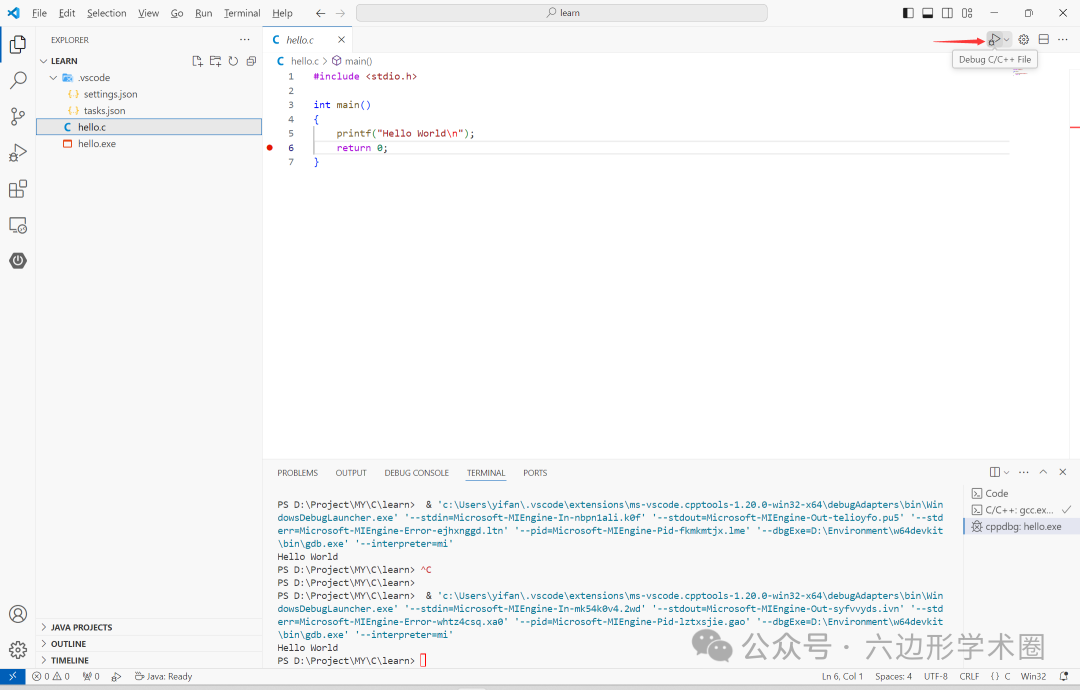The image size is (1080, 690).
Task: Collapse the .vscode folder
Action: click(x=53, y=77)
